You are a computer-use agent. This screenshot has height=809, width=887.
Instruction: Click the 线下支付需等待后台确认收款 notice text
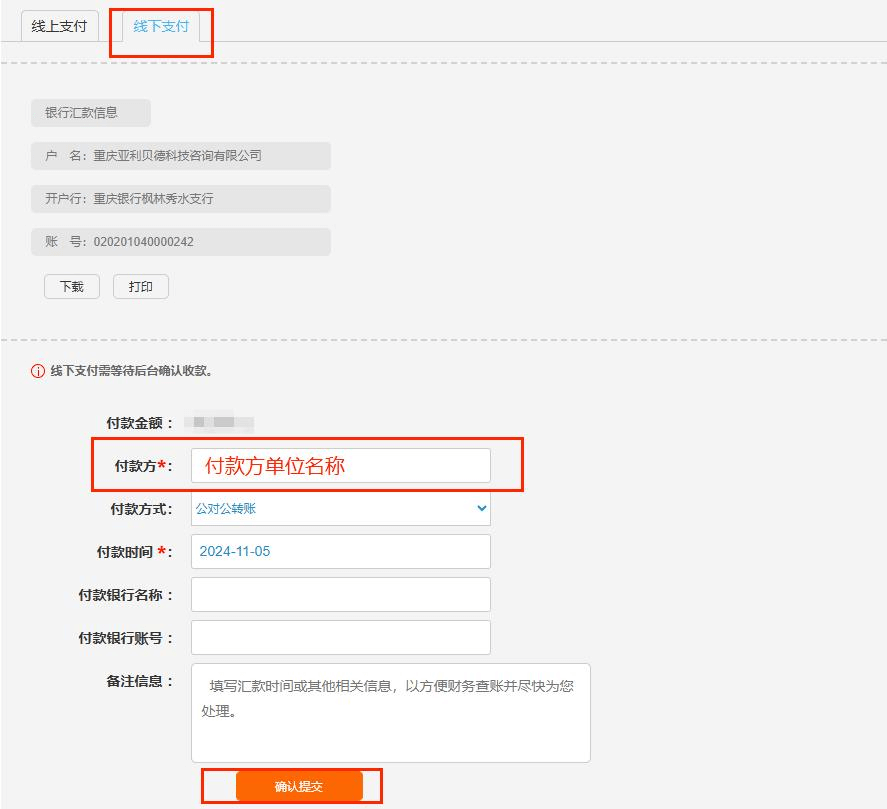(x=131, y=371)
